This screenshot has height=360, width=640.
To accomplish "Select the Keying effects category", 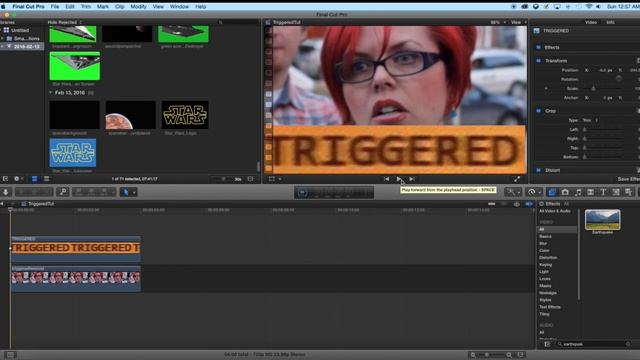I will [x=545, y=264].
